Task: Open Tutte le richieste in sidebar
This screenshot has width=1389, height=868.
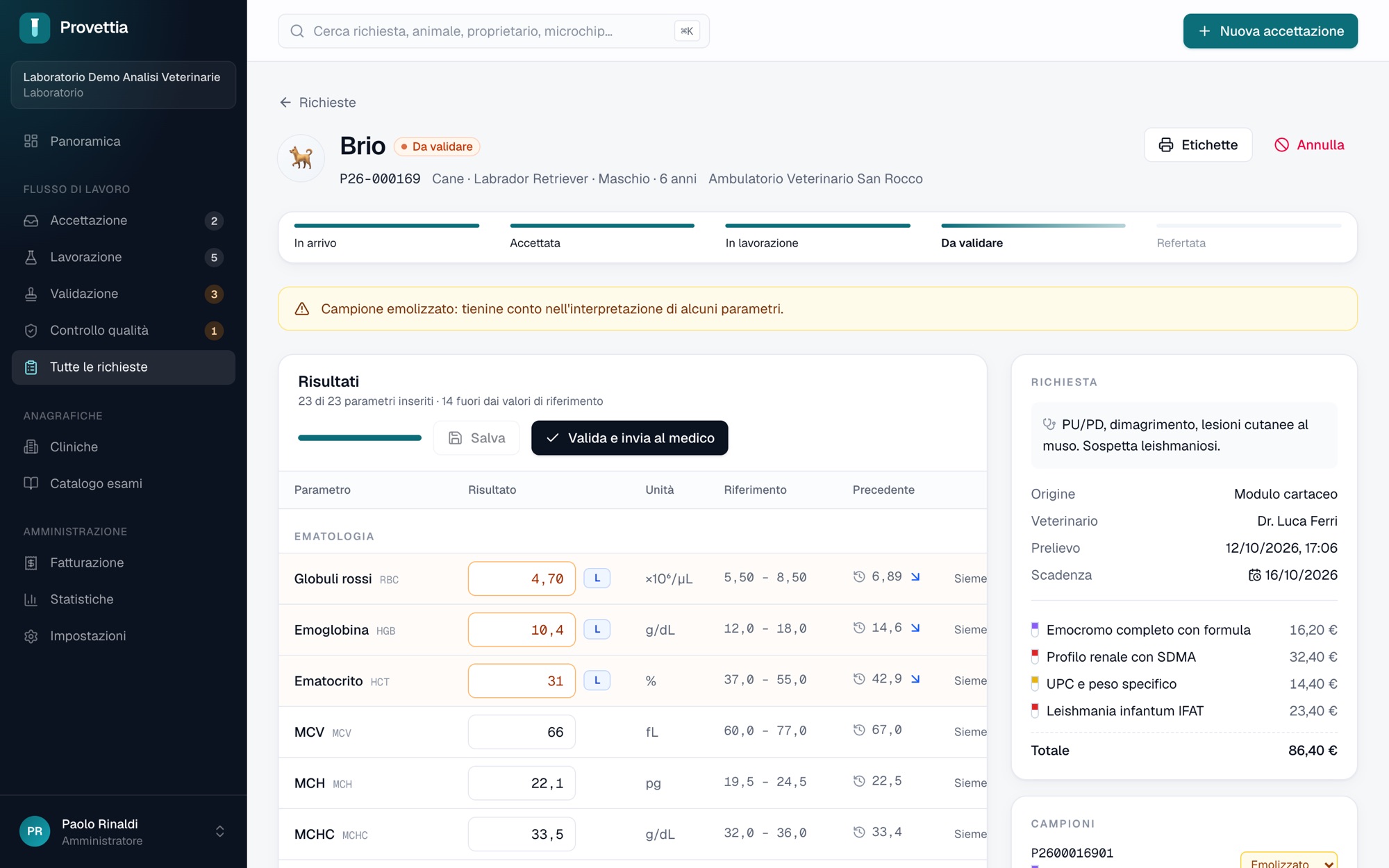Action: (124, 367)
